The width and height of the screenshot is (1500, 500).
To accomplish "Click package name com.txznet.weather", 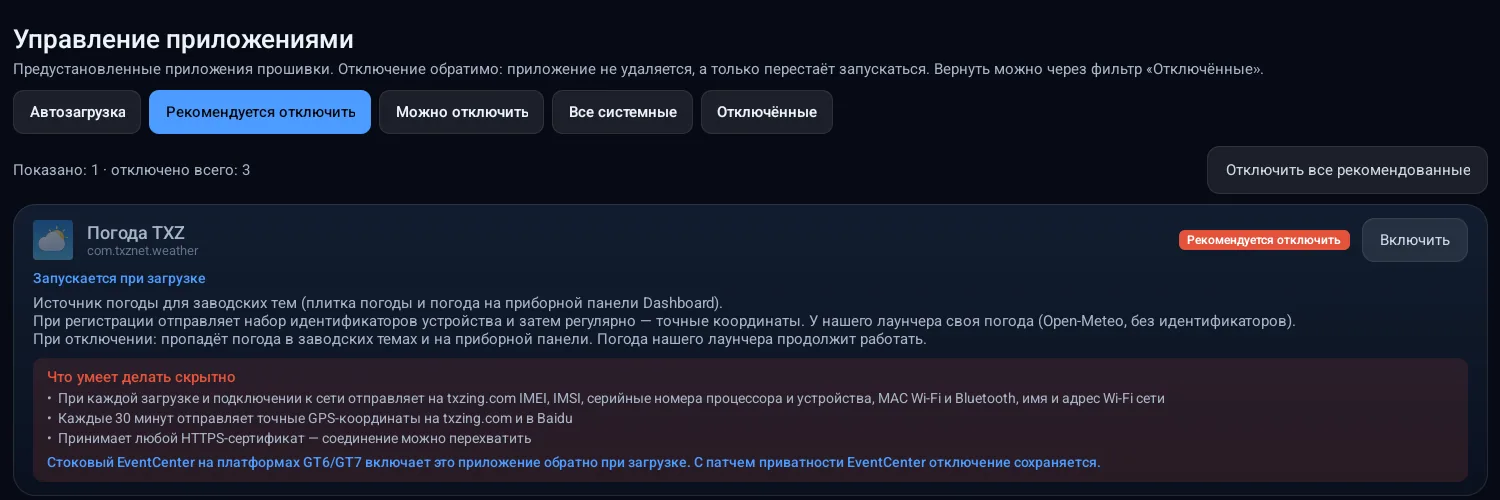I will pyautogui.click(x=143, y=251).
